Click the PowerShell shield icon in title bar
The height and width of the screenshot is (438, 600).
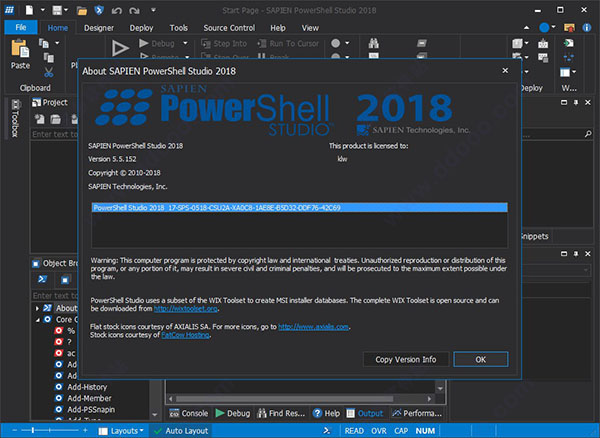[x=99, y=10]
